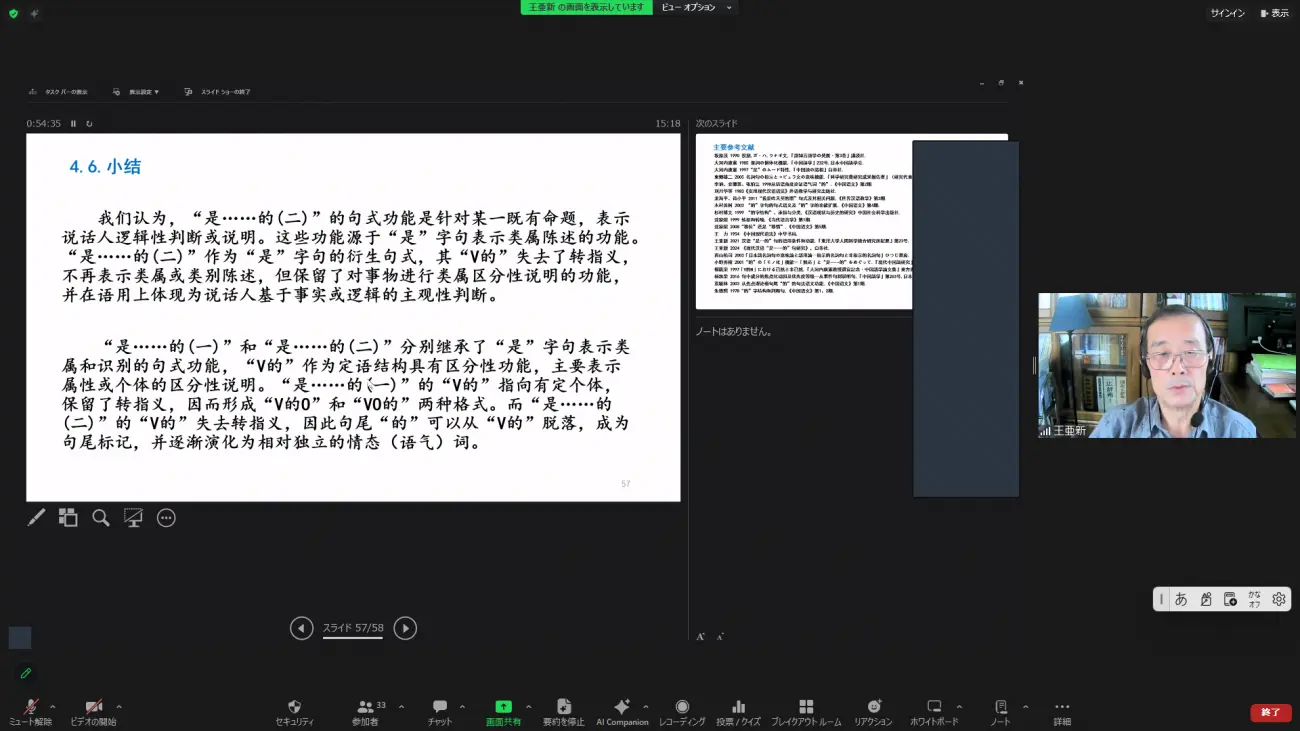Open the セキュリティ shield icon
The width and height of the screenshot is (1300, 731).
[x=294, y=711]
